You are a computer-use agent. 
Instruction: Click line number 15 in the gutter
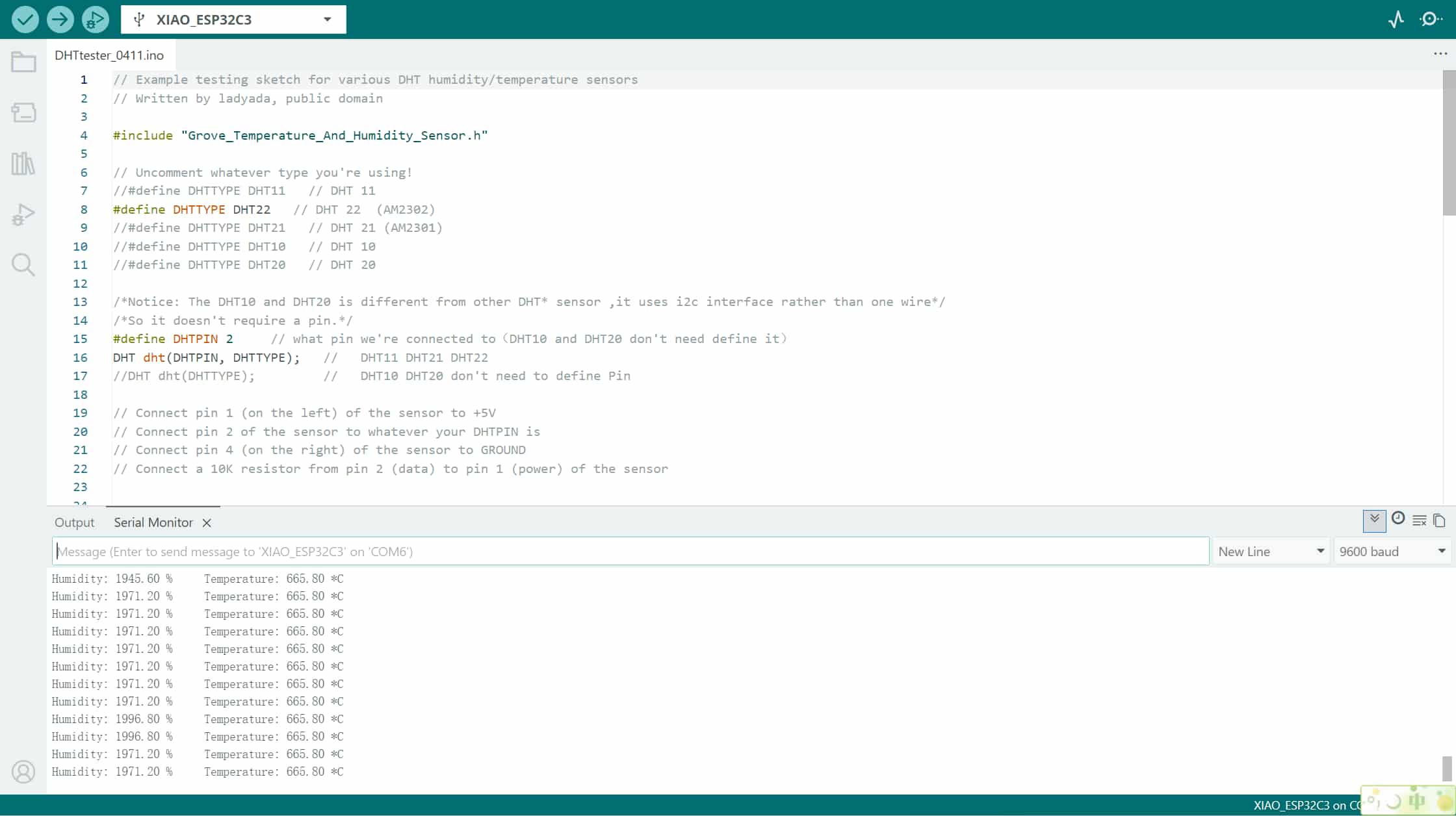[80, 338]
